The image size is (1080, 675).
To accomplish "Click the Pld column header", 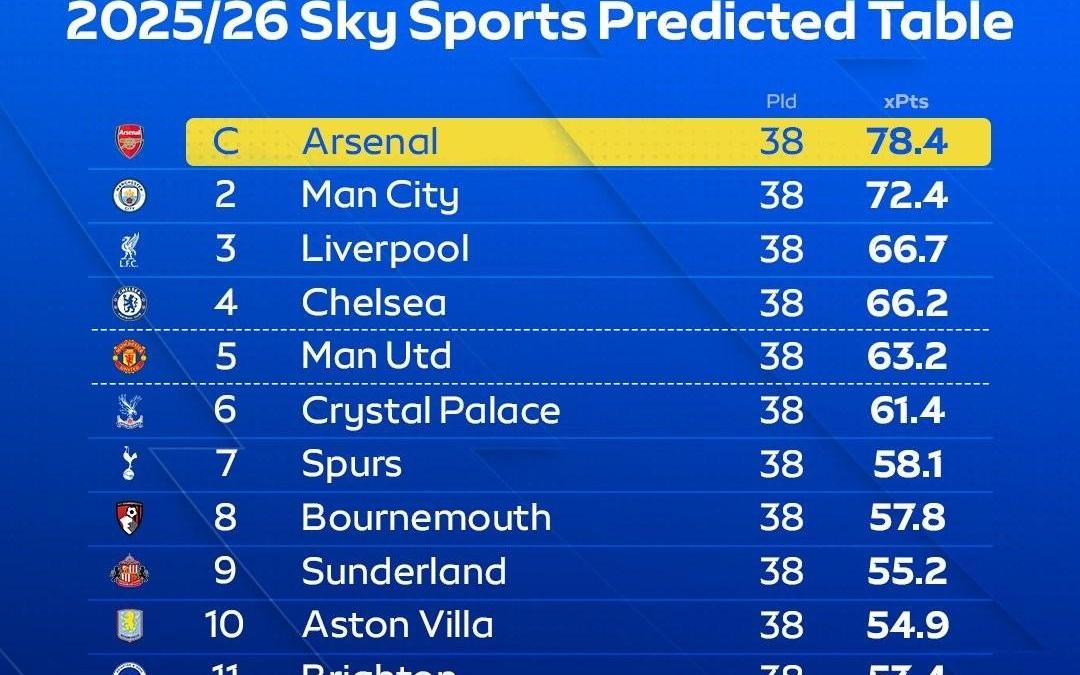I will [x=780, y=102].
